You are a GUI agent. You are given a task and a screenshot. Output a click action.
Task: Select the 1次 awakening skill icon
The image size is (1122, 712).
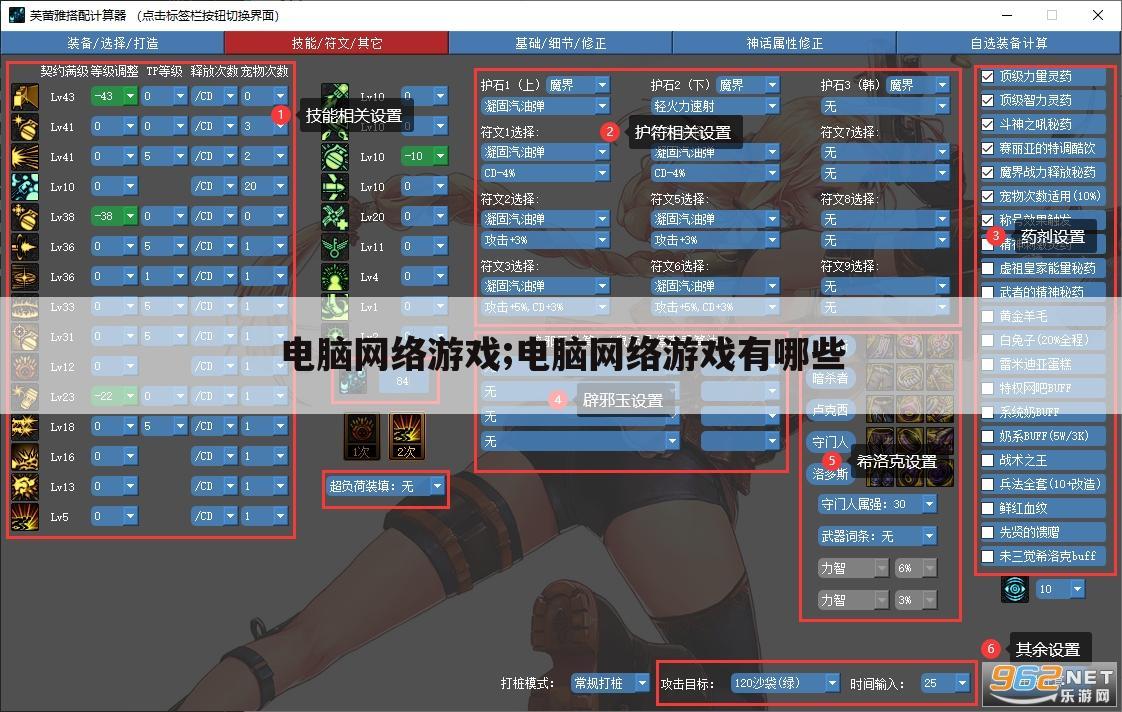click(361, 436)
